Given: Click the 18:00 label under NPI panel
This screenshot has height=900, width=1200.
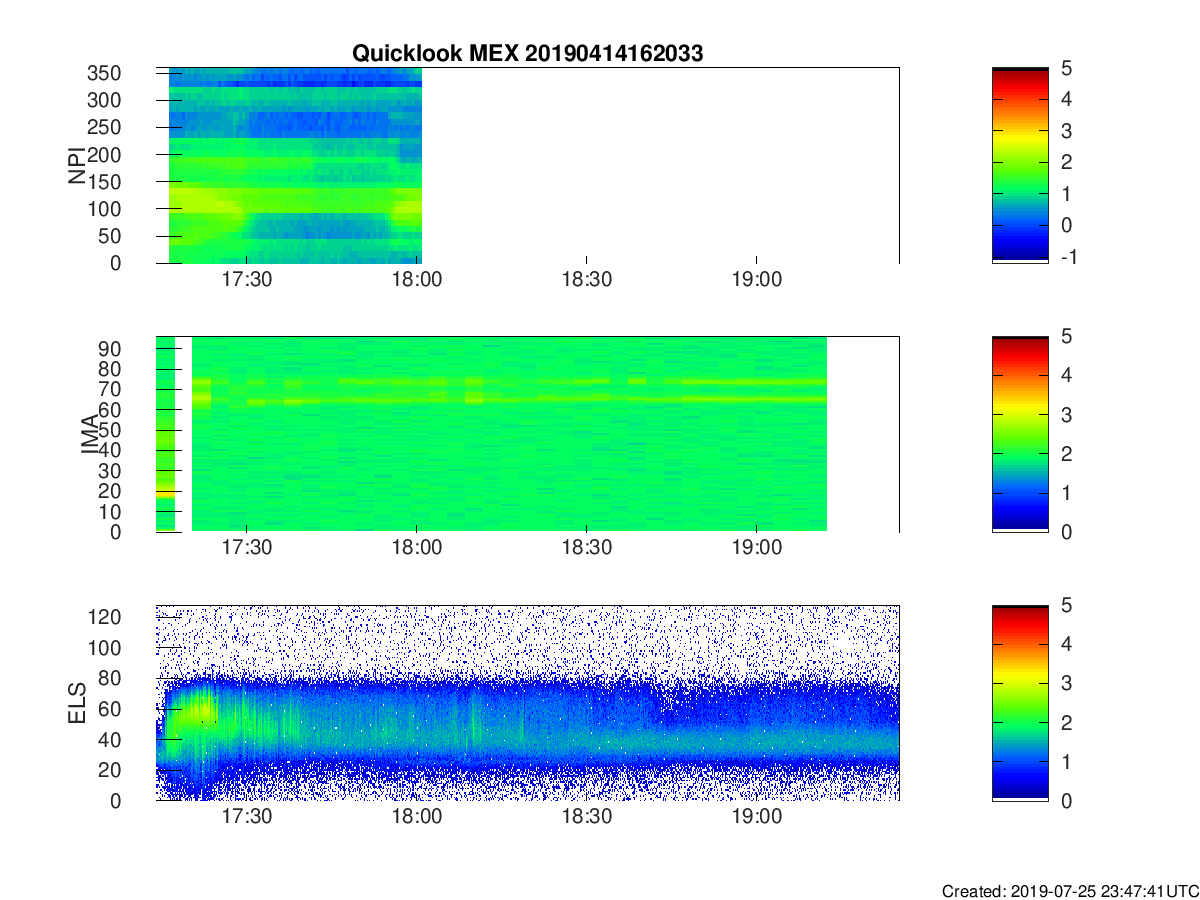Looking at the screenshot, I should (417, 279).
